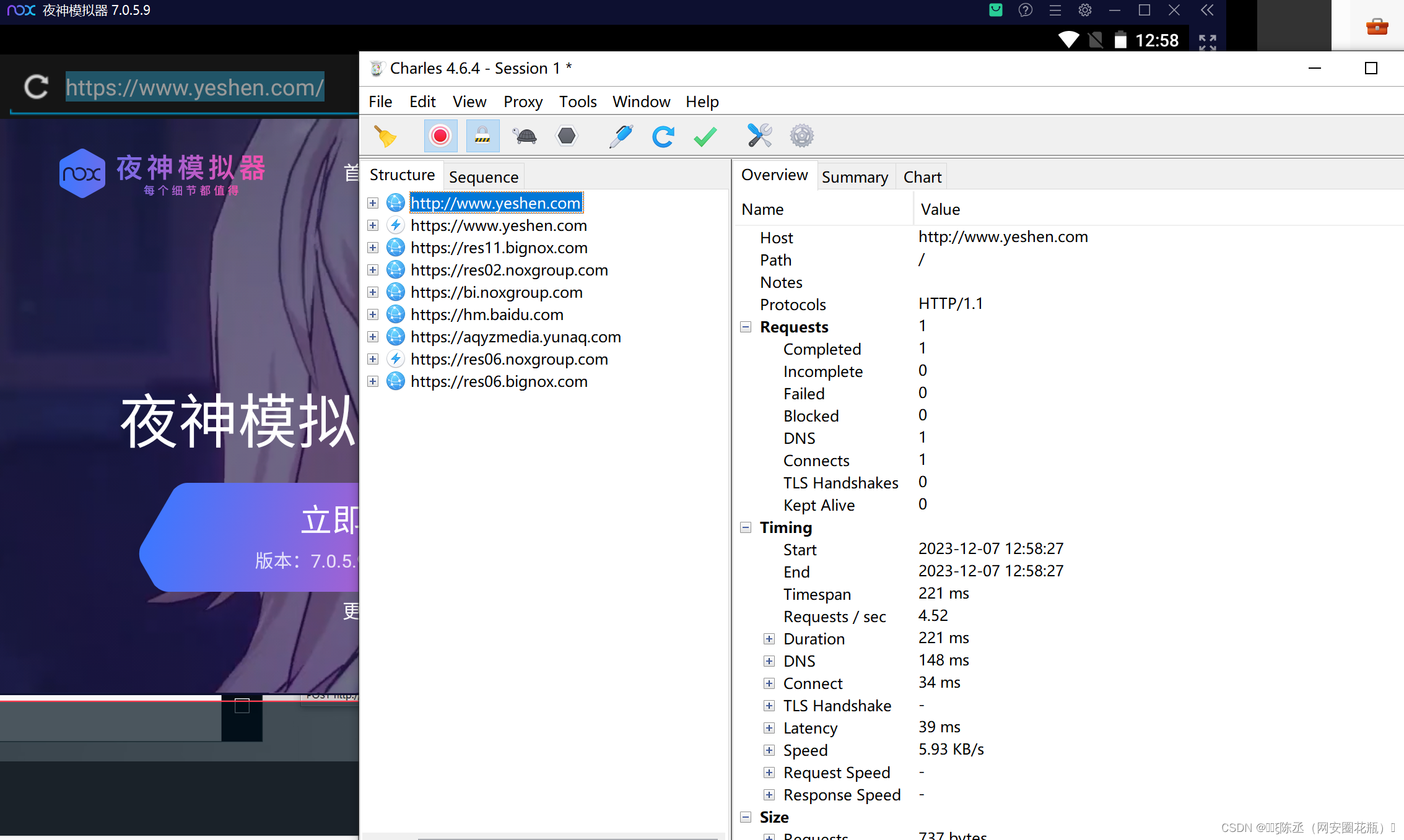Toggle SSL Proxying padlock icon
The height and width of the screenshot is (840, 1404).
point(482,136)
